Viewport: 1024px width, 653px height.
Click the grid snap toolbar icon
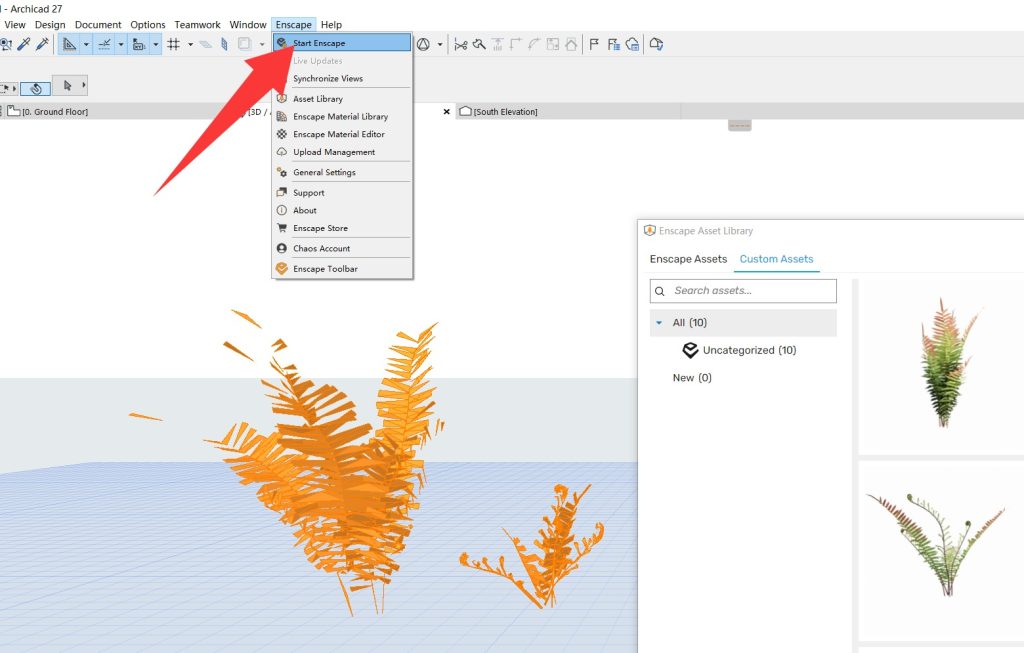pos(173,44)
